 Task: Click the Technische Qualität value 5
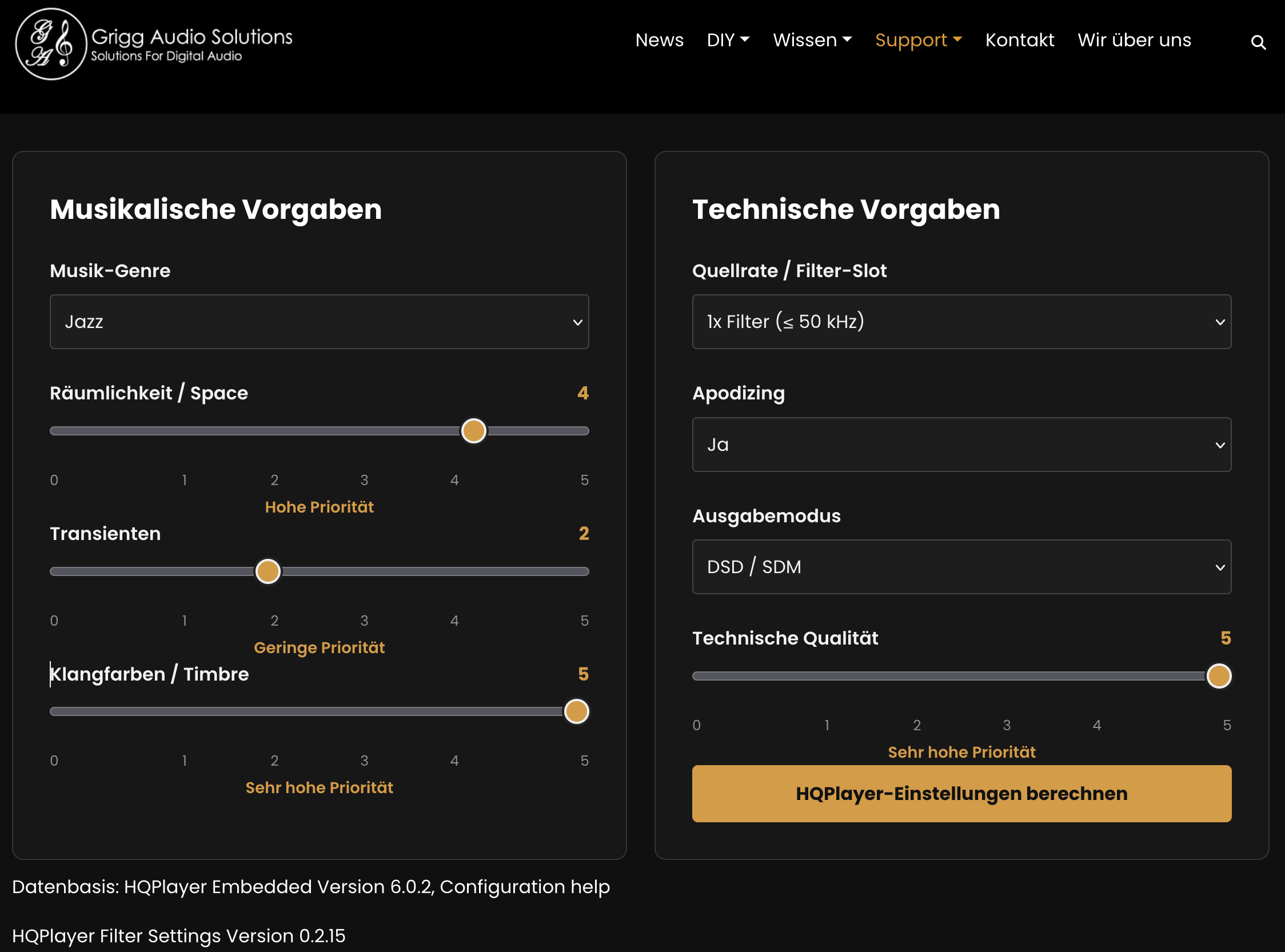click(x=1226, y=638)
